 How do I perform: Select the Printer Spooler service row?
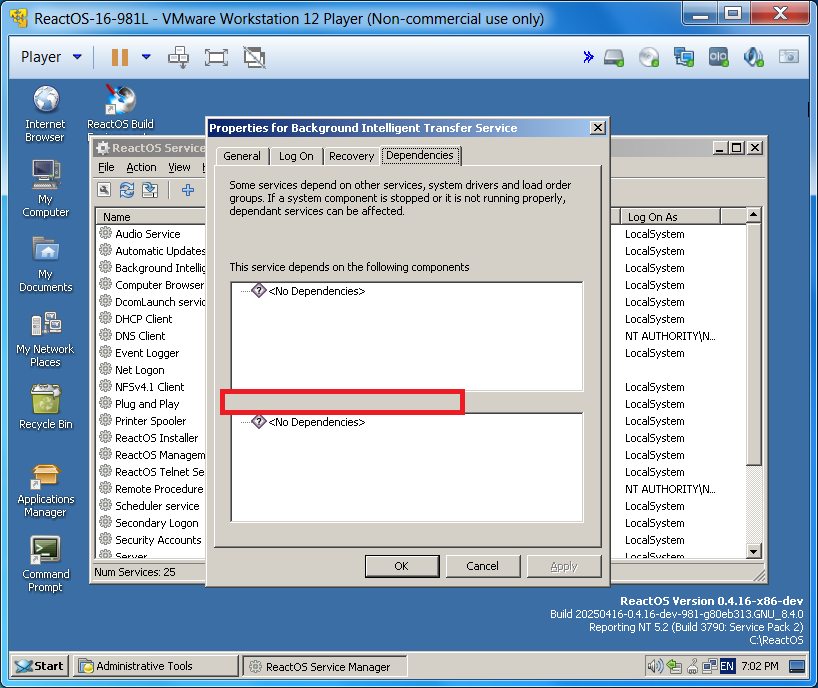151,421
